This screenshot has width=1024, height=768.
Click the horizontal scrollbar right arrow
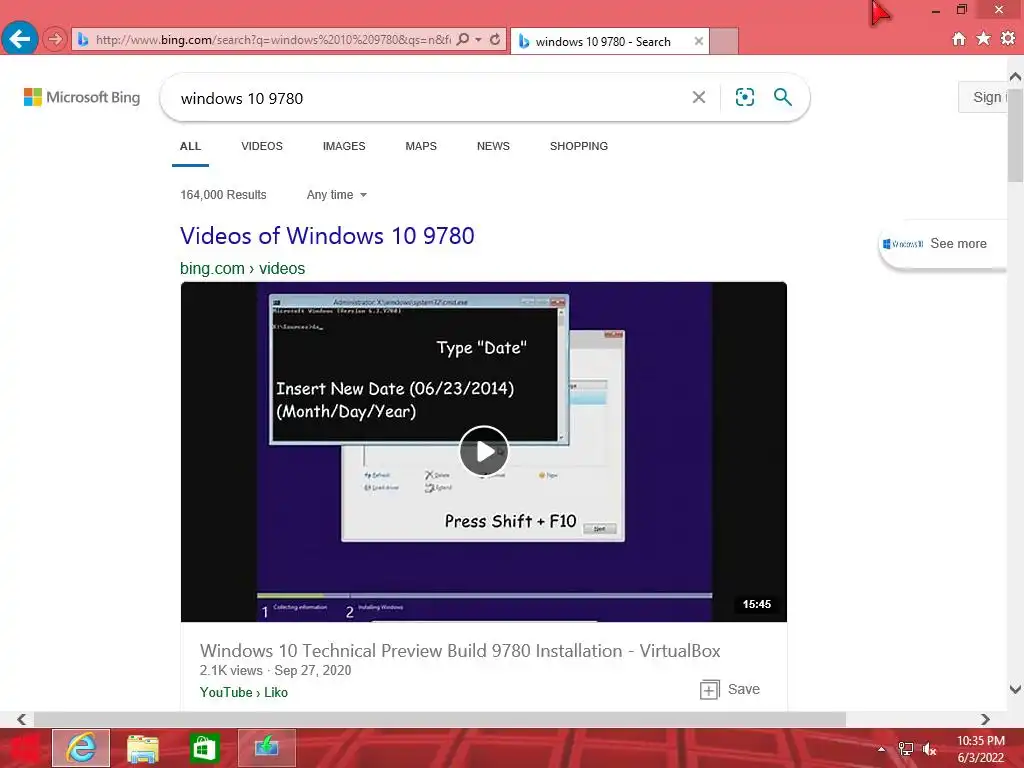point(985,720)
